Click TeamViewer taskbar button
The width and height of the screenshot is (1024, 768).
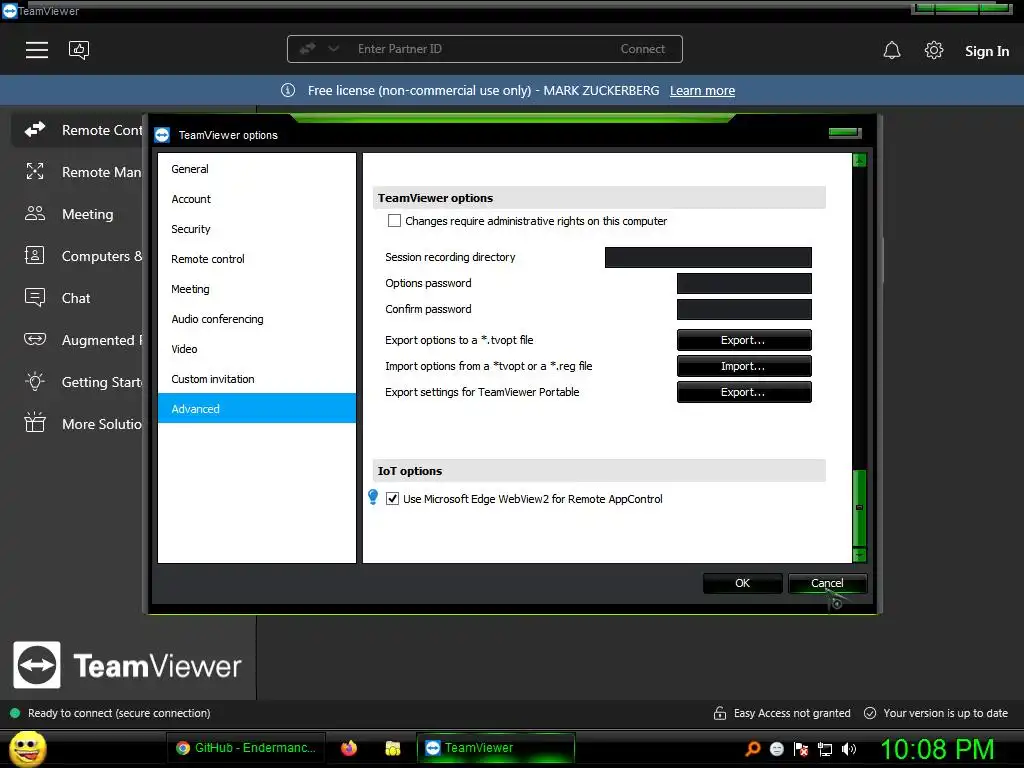pos(496,748)
